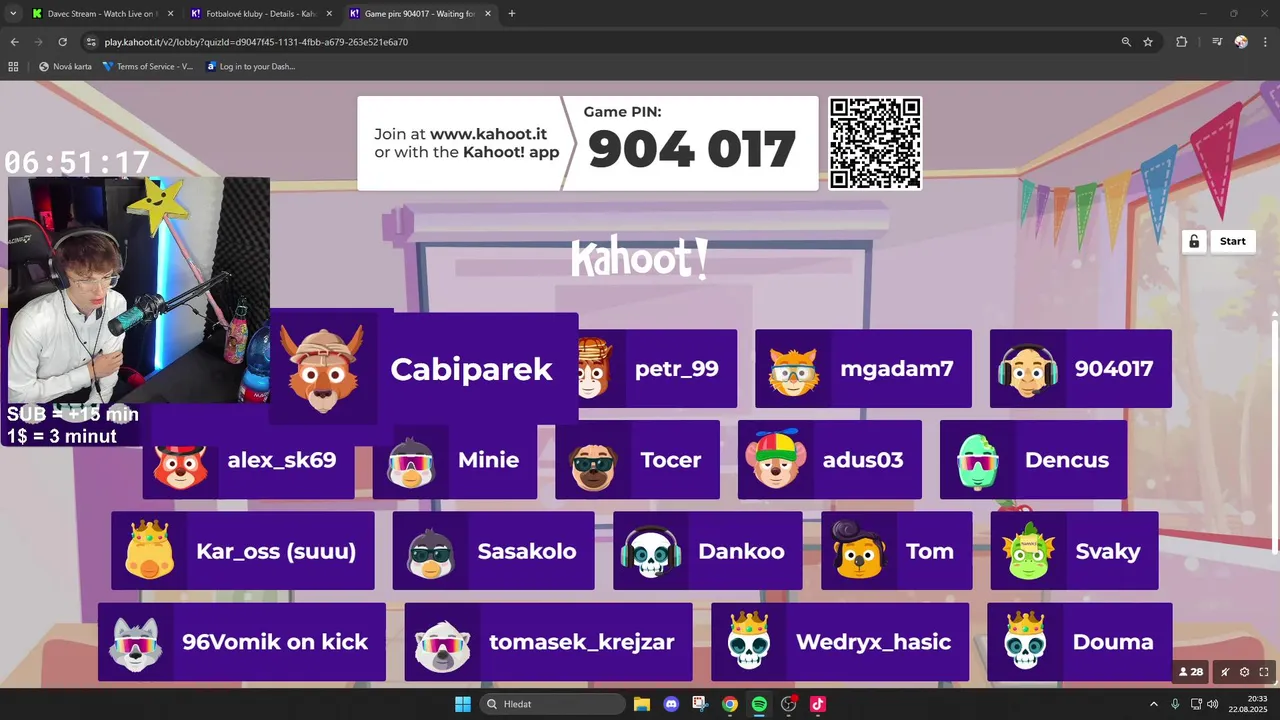Screen dimensions: 1280x720
Task: Open Chrome three-dot menu
Action: point(1265,42)
